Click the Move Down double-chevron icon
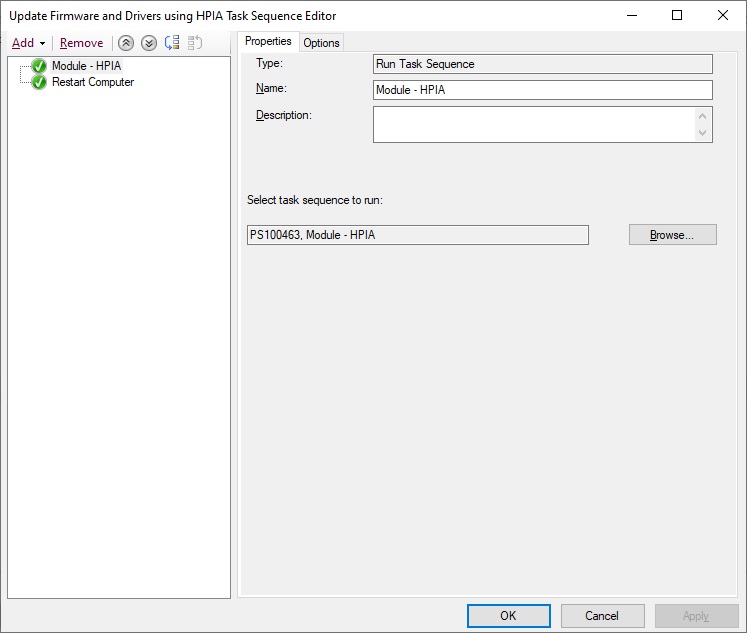Screen dimensions: 747x633 [x=148, y=43]
